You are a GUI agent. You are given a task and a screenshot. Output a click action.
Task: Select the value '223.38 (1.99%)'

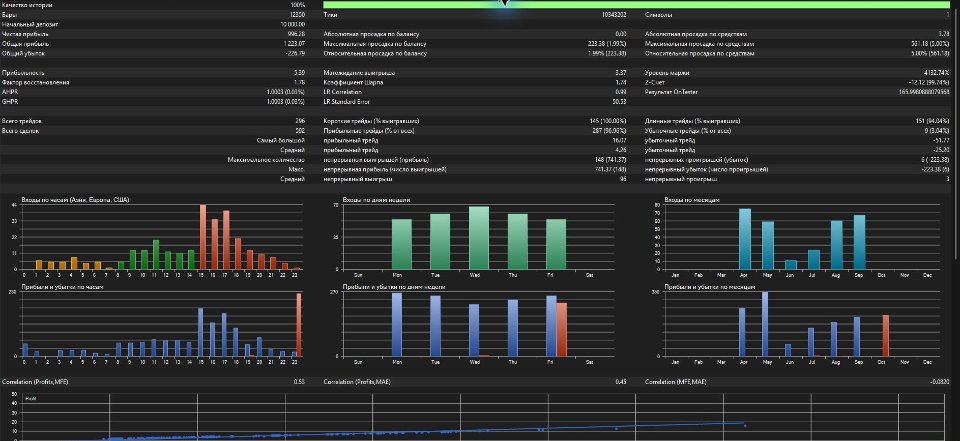tap(607, 44)
